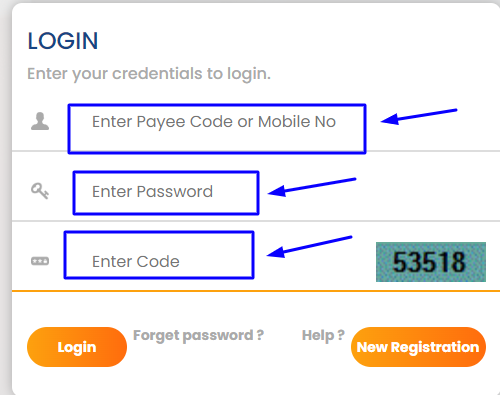
Task: Click the code dots icon
Action: click(40, 261)
